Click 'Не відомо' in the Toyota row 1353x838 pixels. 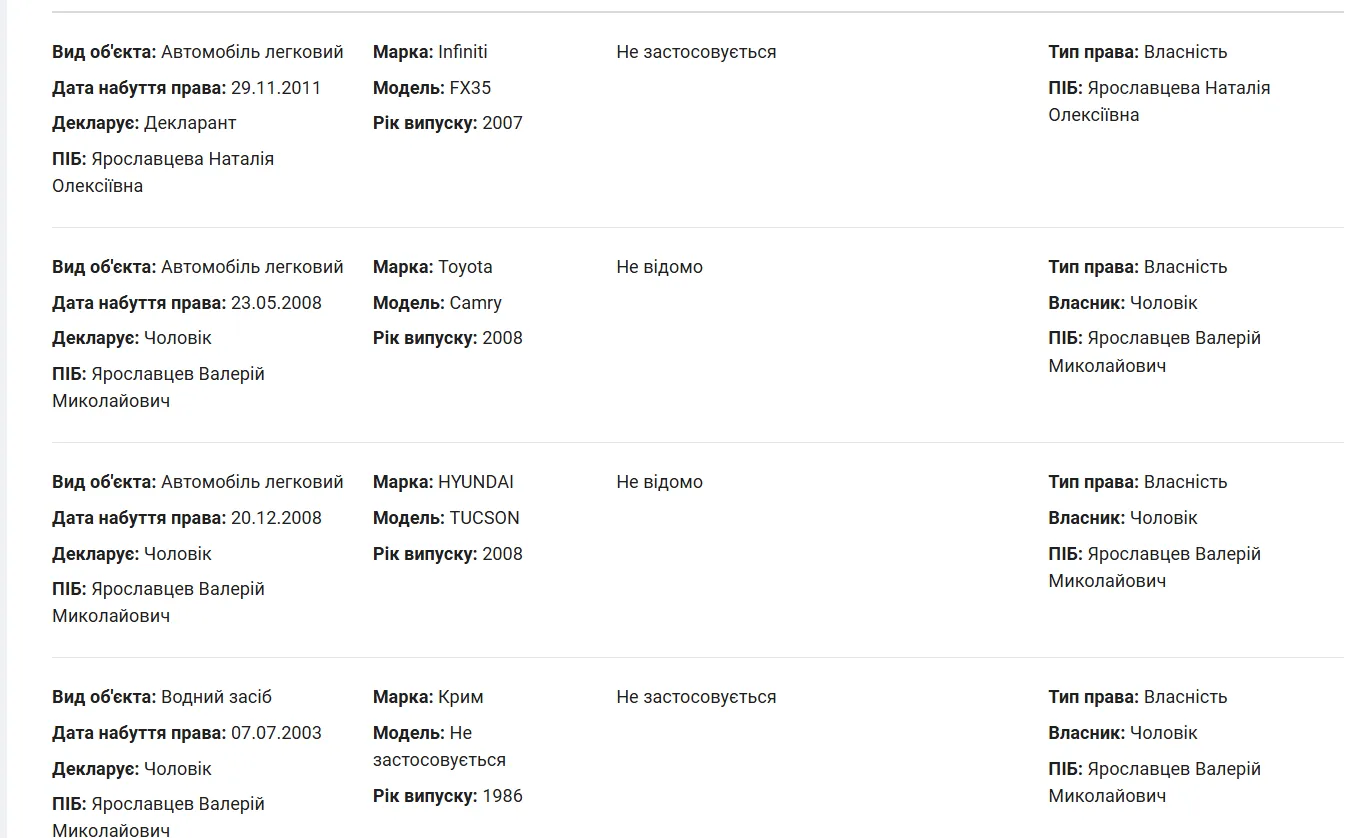pyautogui.click(x=660, y=267)
